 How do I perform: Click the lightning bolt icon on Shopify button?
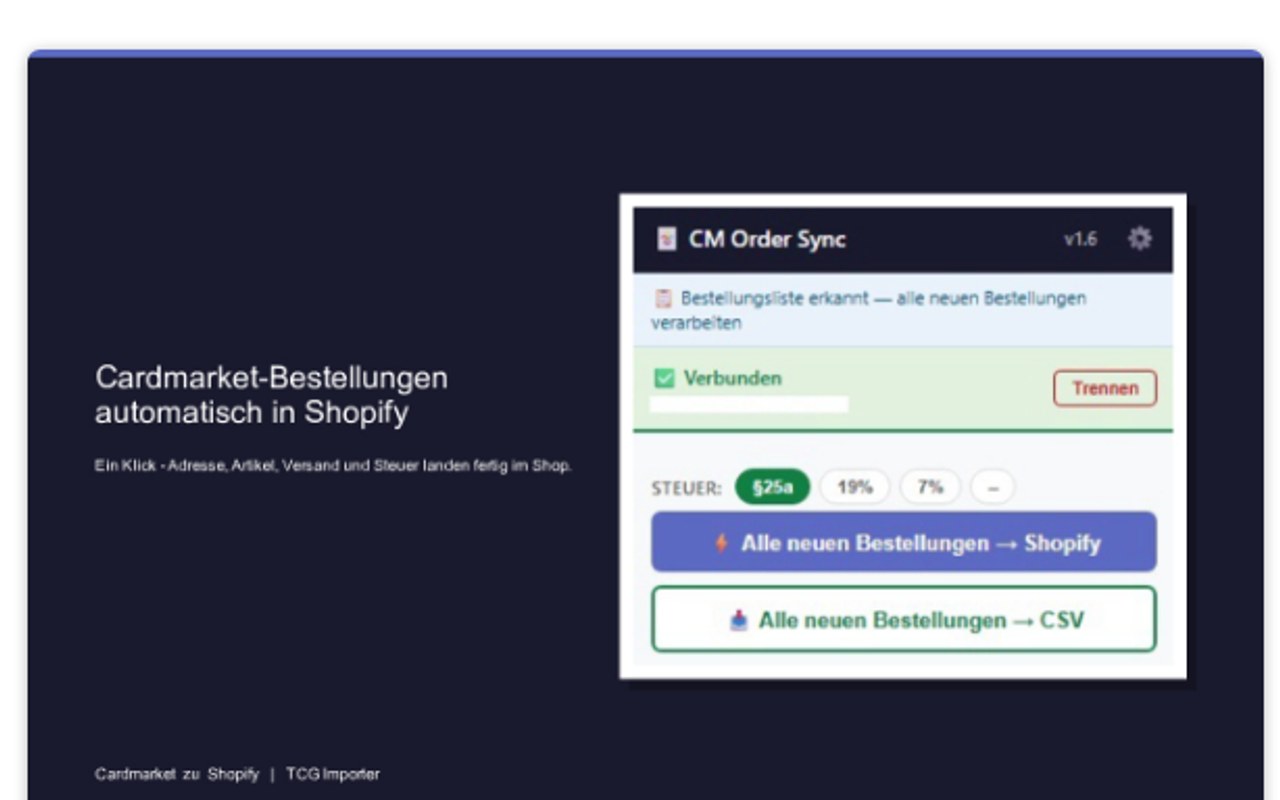pyautogui.click(x=720, y=543)
